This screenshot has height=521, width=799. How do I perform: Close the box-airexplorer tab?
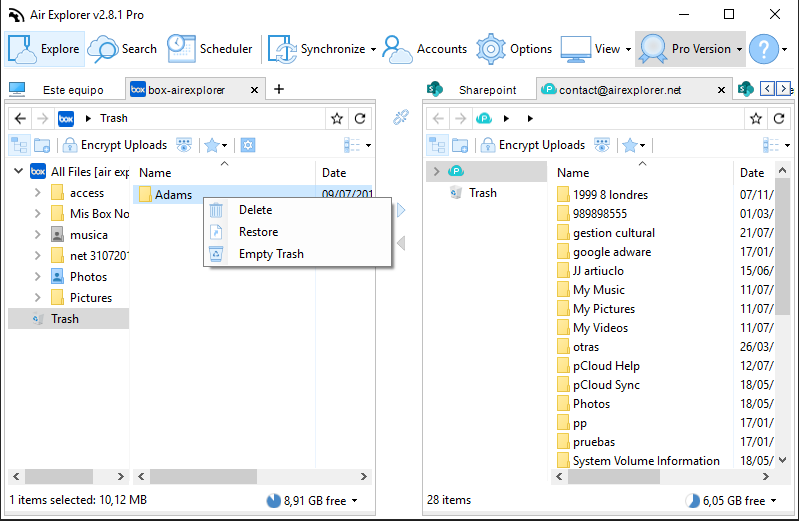pyautogui.click(x=254, y=90)
